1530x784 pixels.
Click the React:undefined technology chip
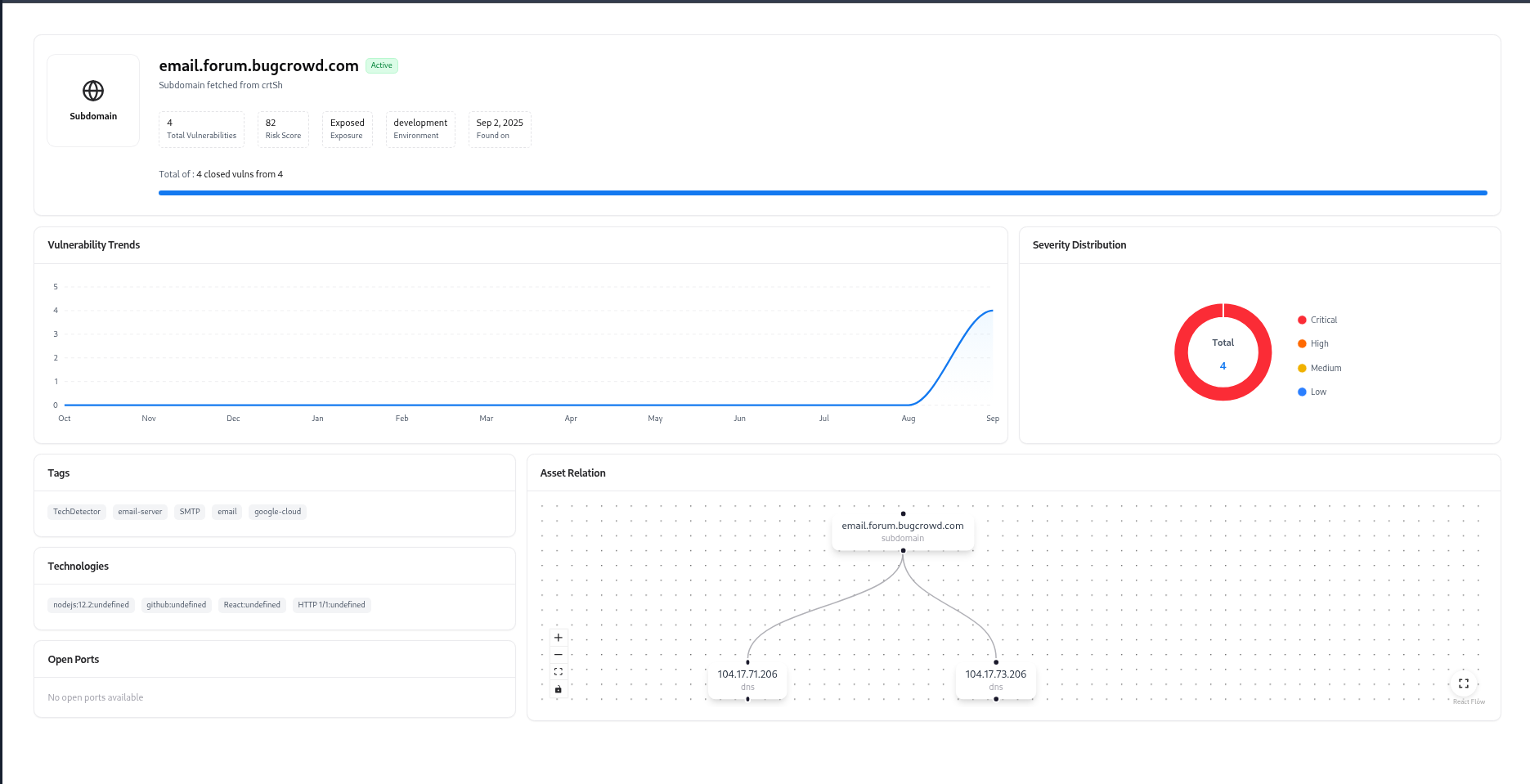[x=252, y=605]
